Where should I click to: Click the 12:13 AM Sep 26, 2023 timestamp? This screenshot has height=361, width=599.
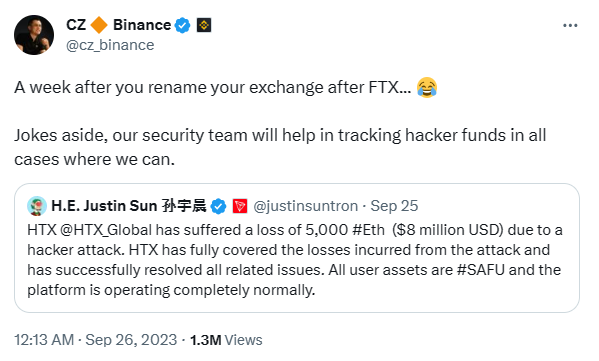coord(96,340)
